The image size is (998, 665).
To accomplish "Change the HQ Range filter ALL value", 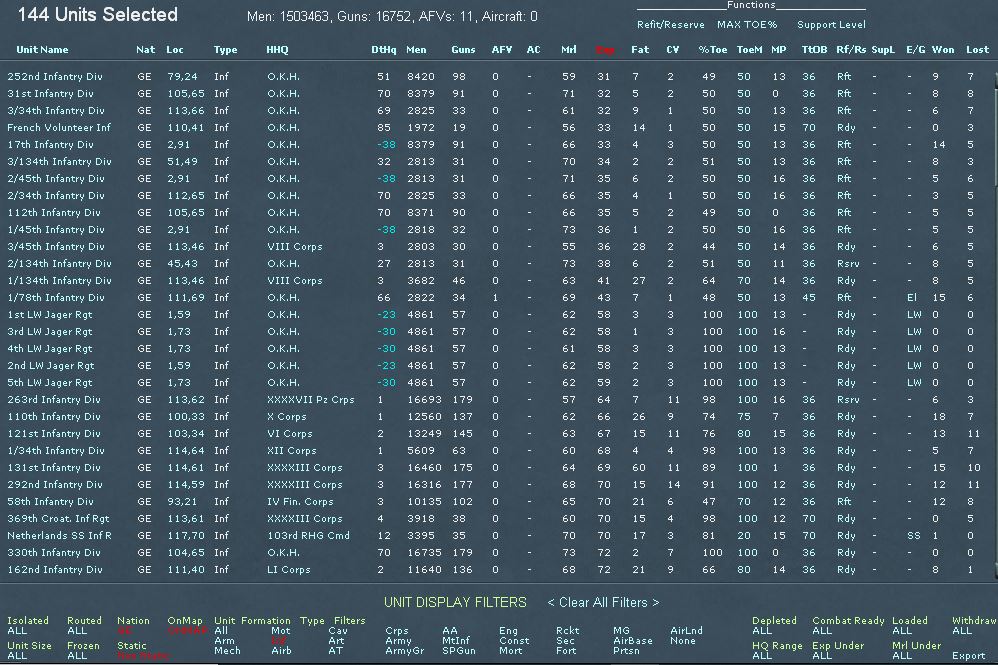I will 762,655.
